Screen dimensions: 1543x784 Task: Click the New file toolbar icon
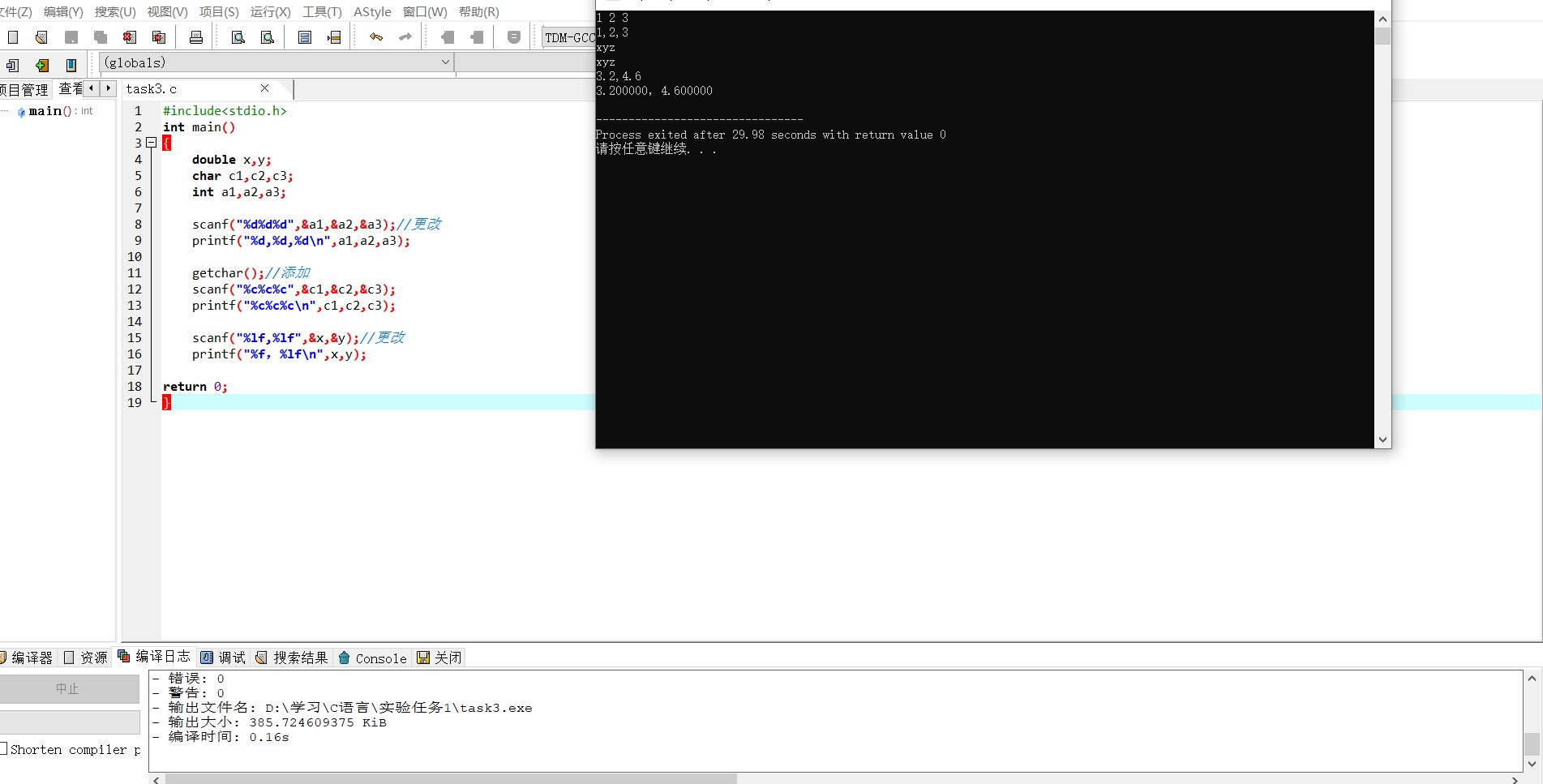(x=13, y=37)
